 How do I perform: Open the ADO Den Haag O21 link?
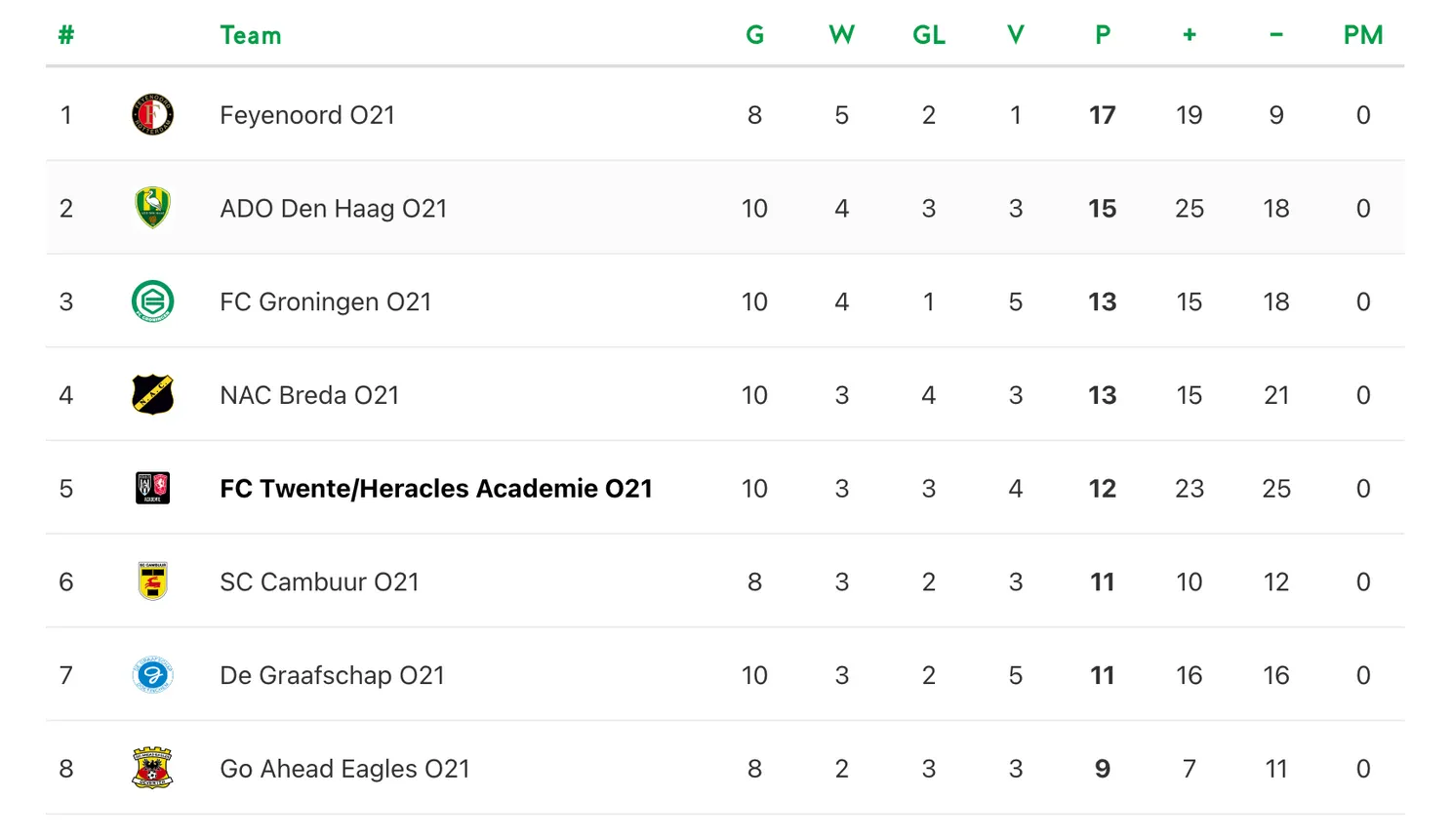tap(333, 209)
